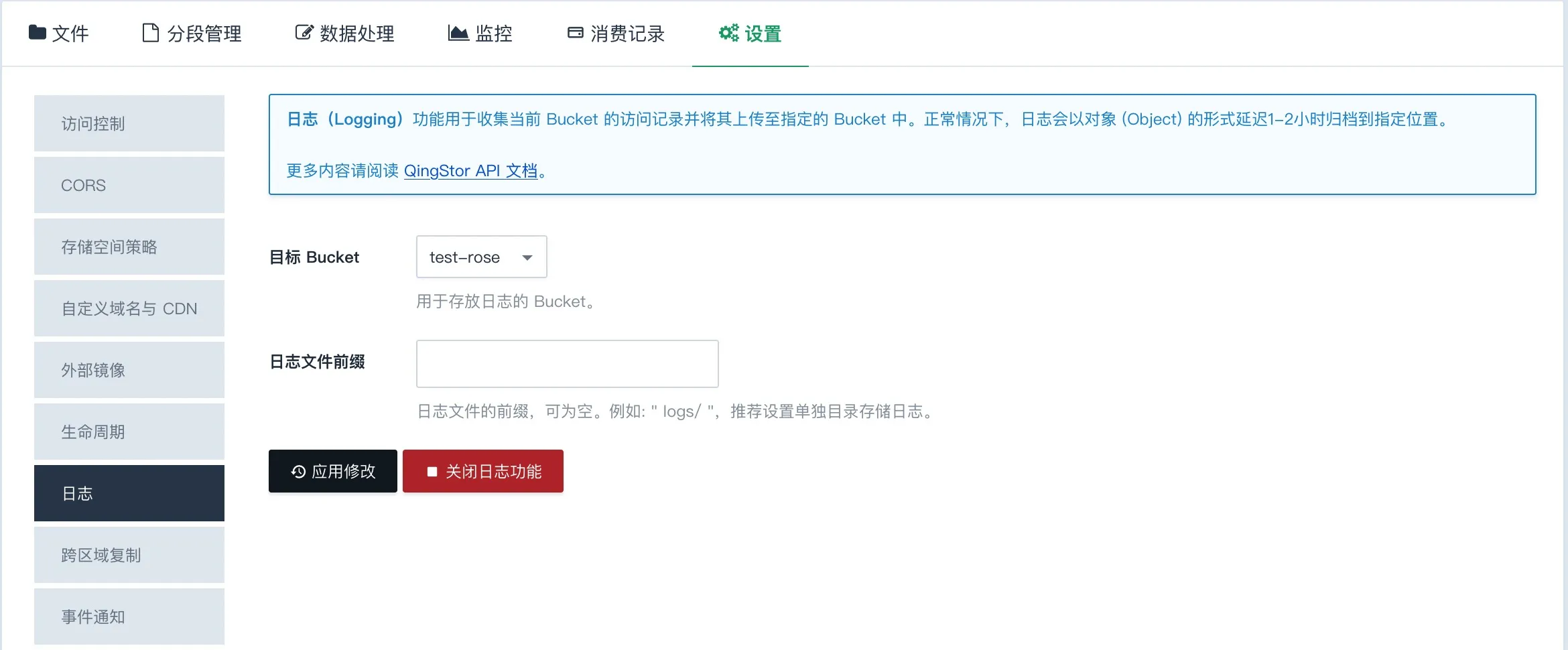The image size is (1568, 650).
Task: Open 事件通知 settings in the sidebar
Action: click(x=129, y=616)
